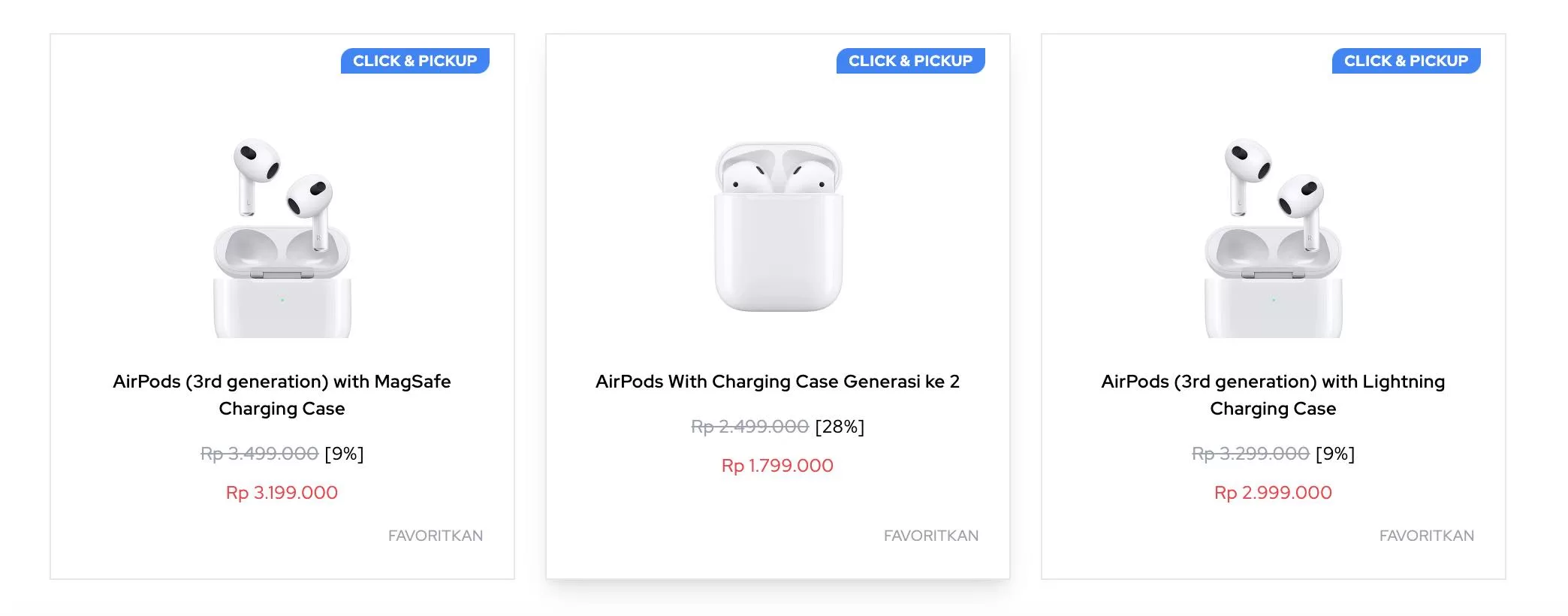Click the Click & Pickup badge on AirPods Generasi 2
The image size is (1568, 616).
pos(910,61)
